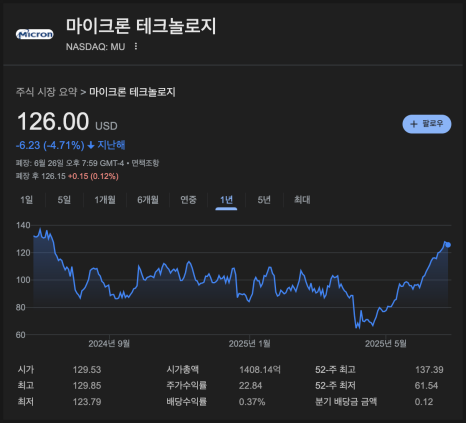The height and width of the screenshot is (423, 466).
Task: Switch to the 연중 chart range tab
Action: point(188,200)
